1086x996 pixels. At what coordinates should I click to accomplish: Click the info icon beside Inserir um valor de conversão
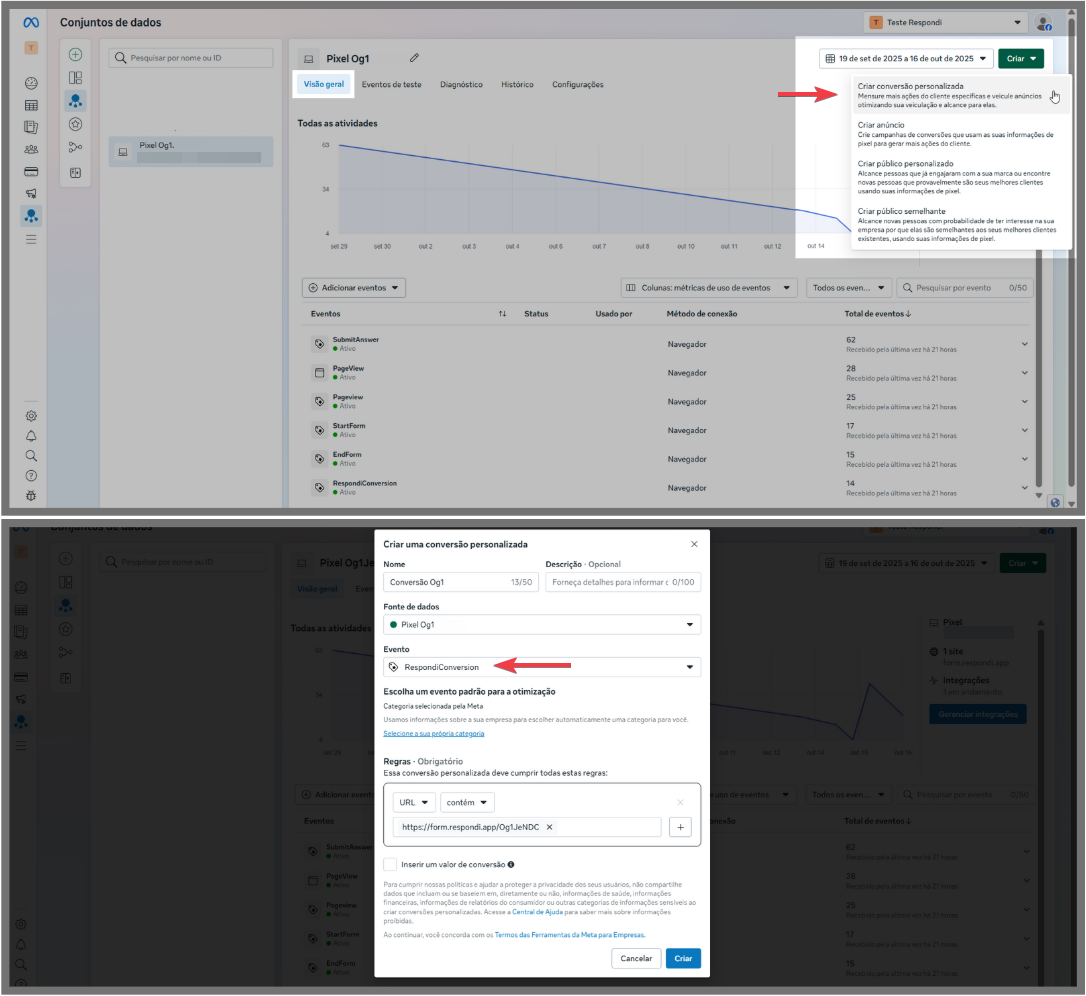[x=511, y=864]
